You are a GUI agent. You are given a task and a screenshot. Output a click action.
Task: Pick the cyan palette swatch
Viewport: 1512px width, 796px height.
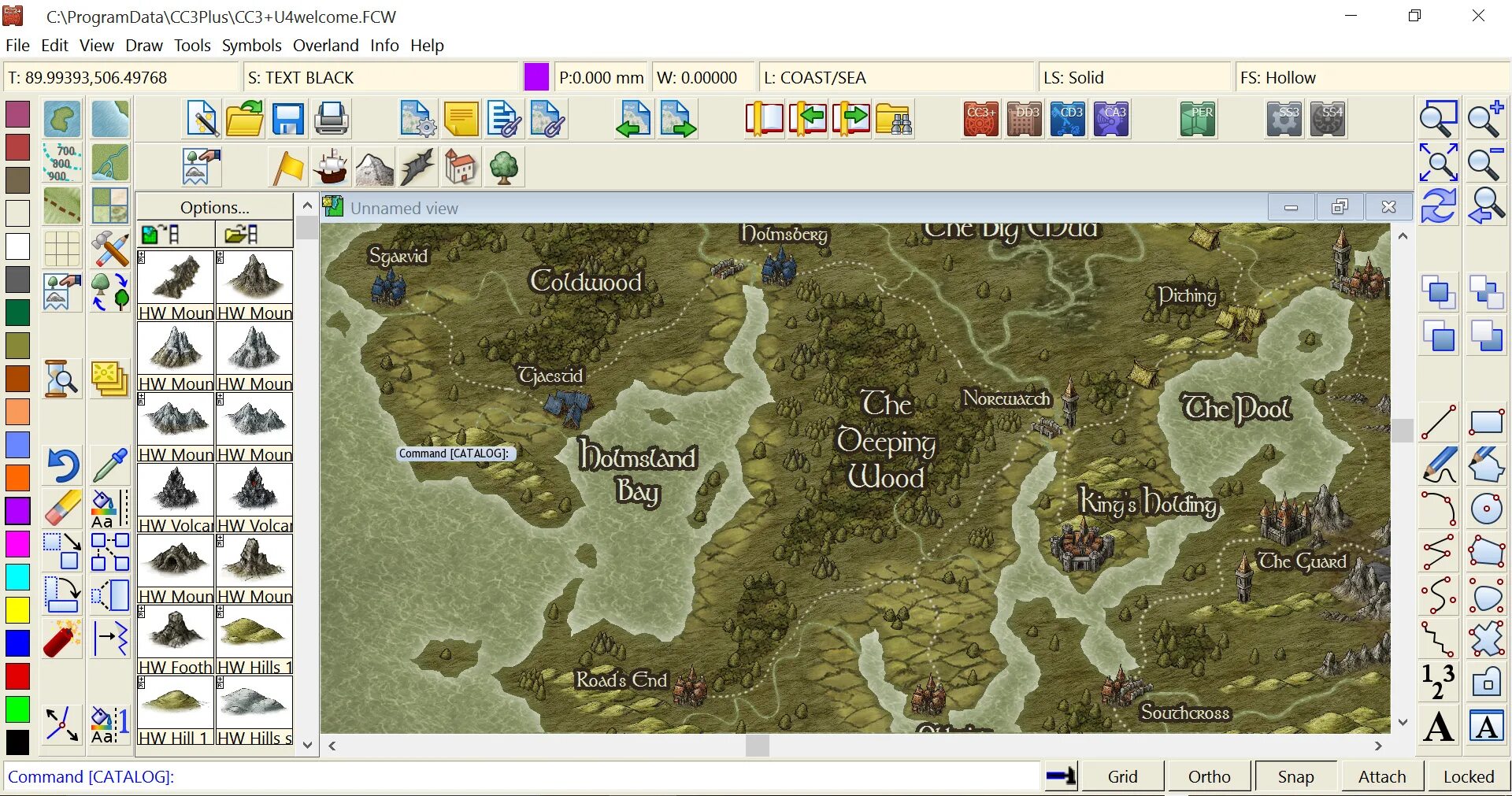click(17, 576)
